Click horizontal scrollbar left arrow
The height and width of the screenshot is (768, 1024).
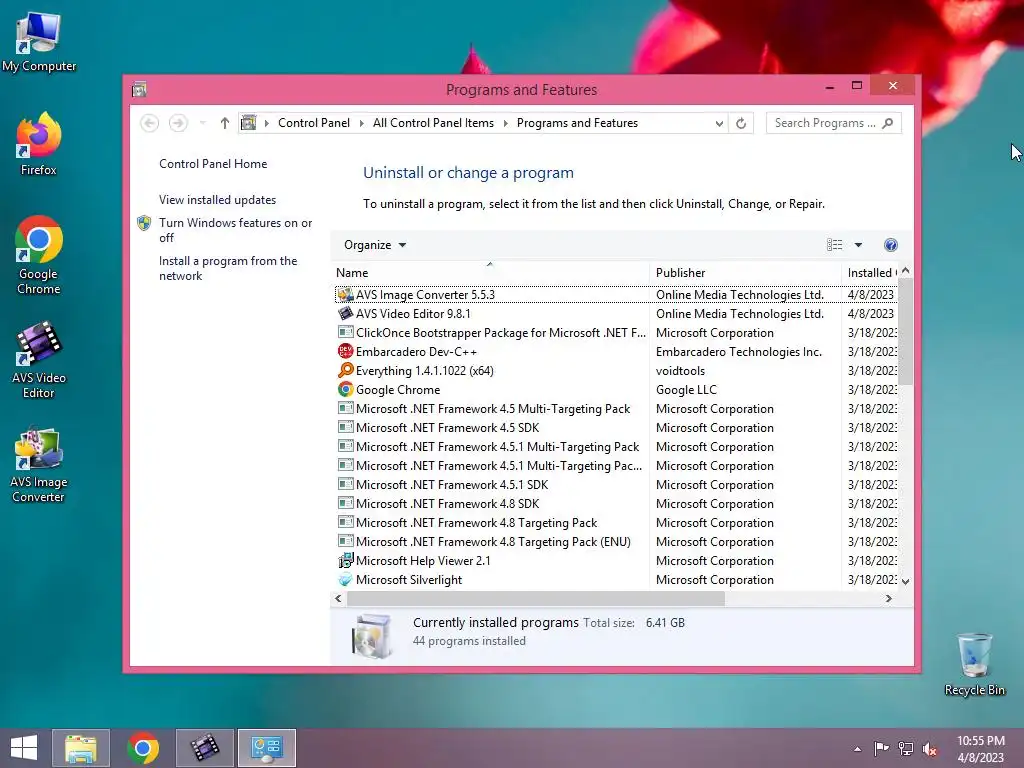click(x=338, y=598)
